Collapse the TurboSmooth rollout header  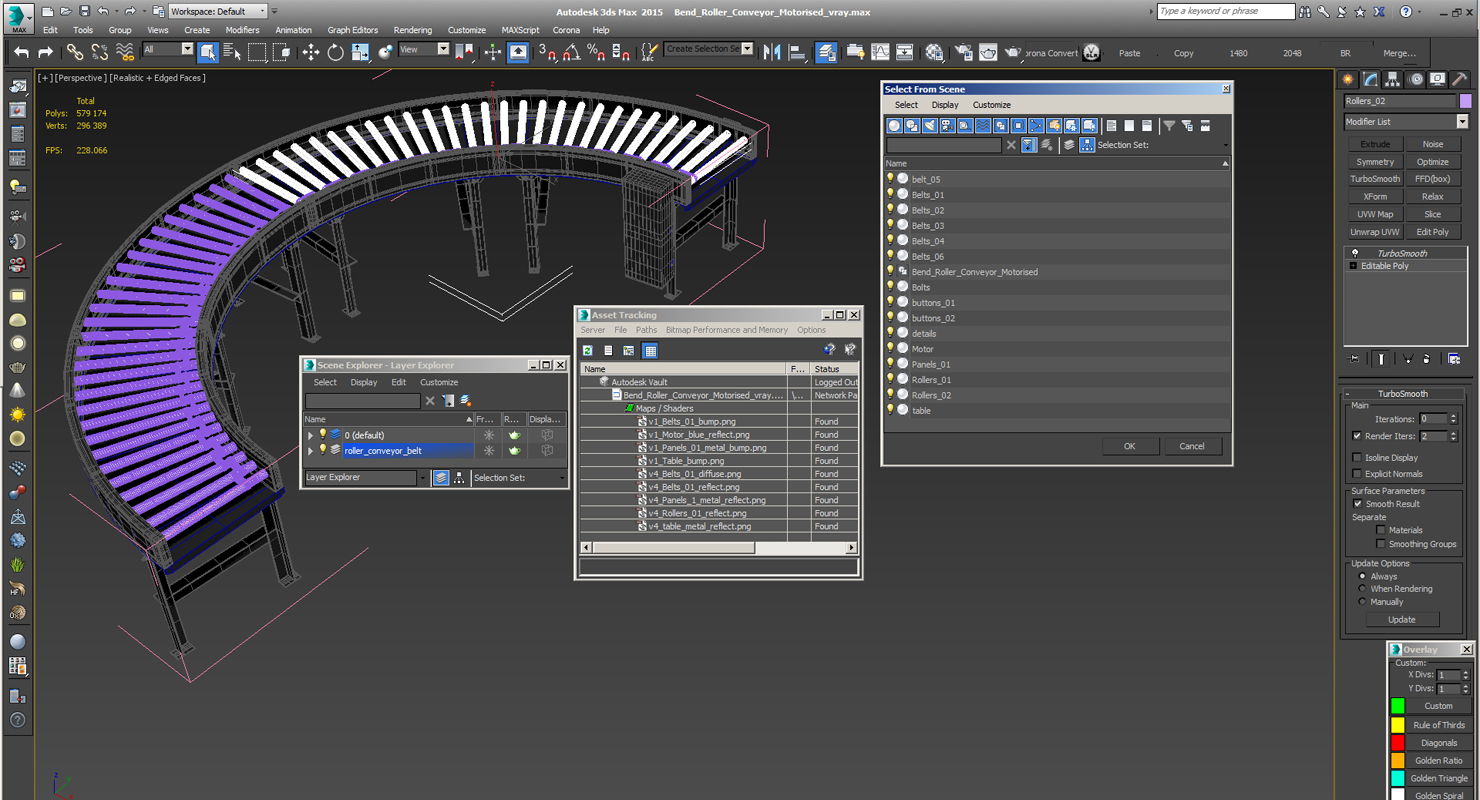click(x=1403, y=394)
